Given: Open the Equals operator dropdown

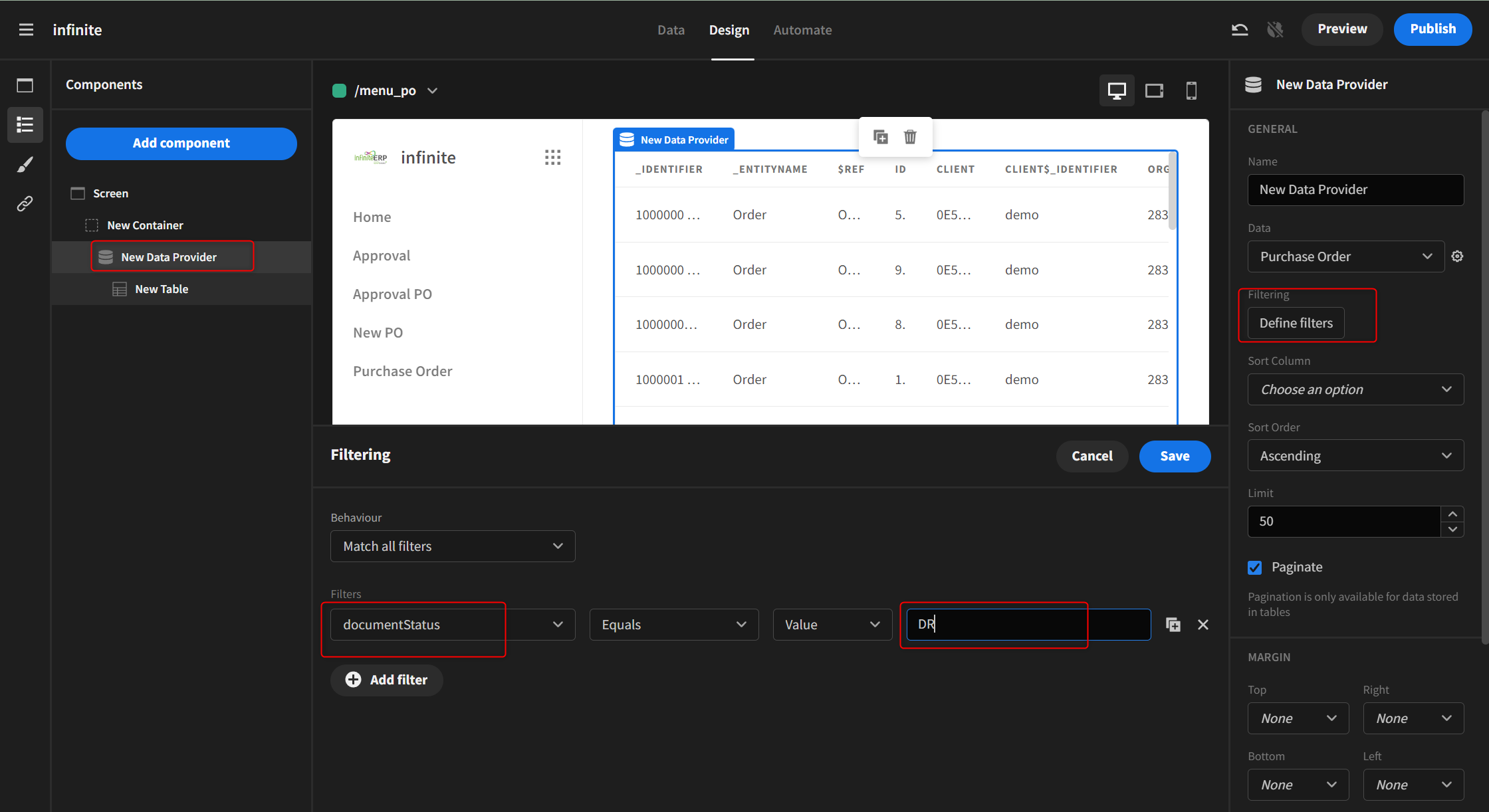Looking at the screenshot, I should (x=673, y=625).
